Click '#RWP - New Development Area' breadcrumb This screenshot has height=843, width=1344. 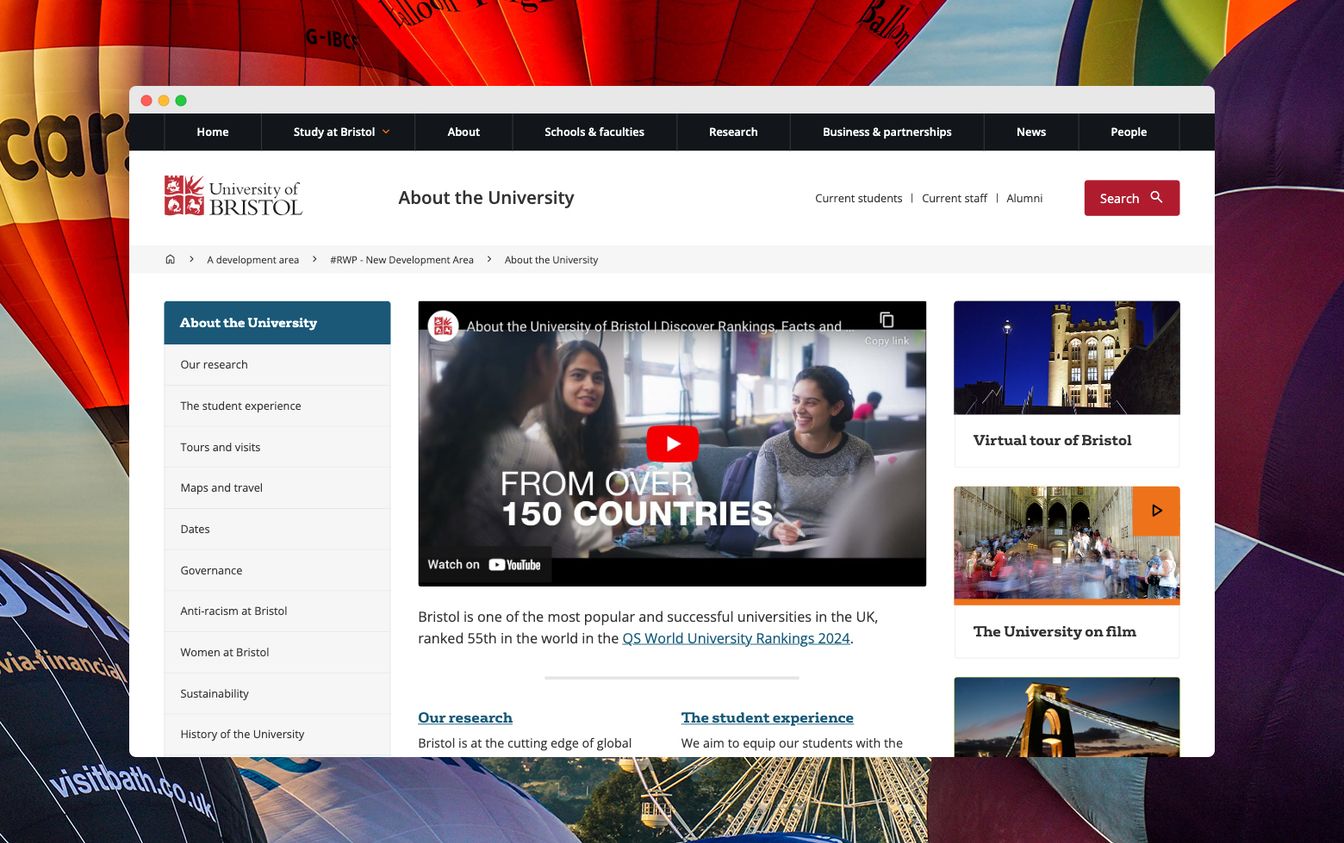pos(402,260)
